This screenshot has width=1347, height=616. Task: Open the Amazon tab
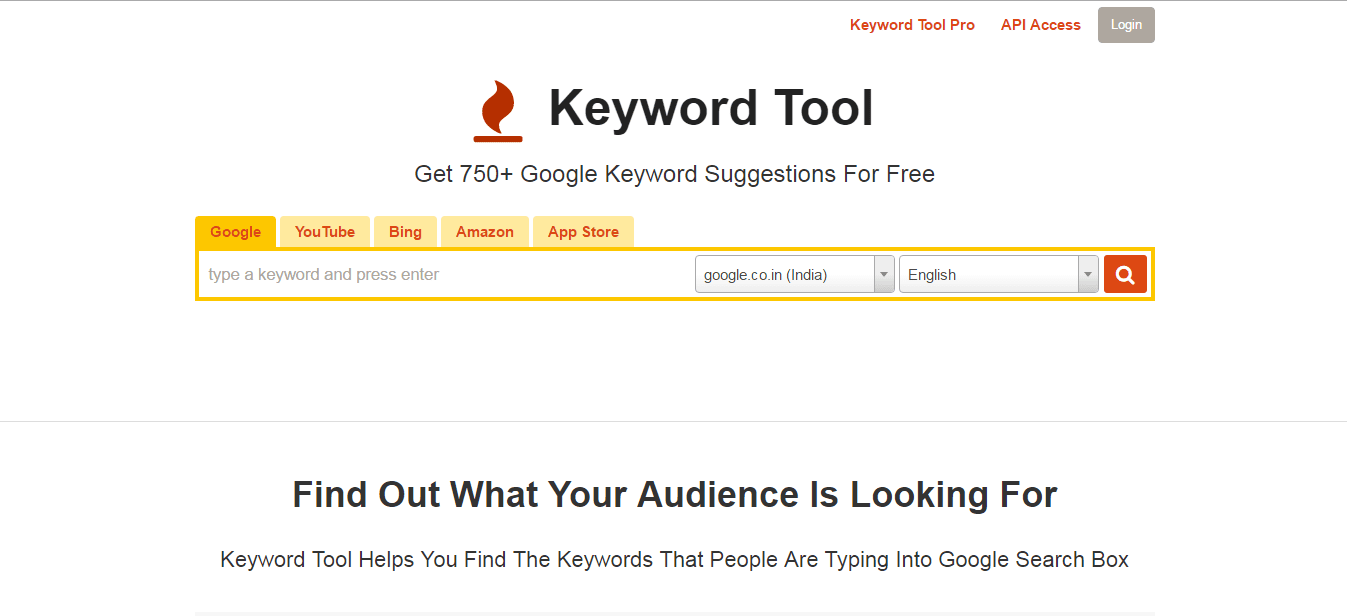tap(485, 232)
